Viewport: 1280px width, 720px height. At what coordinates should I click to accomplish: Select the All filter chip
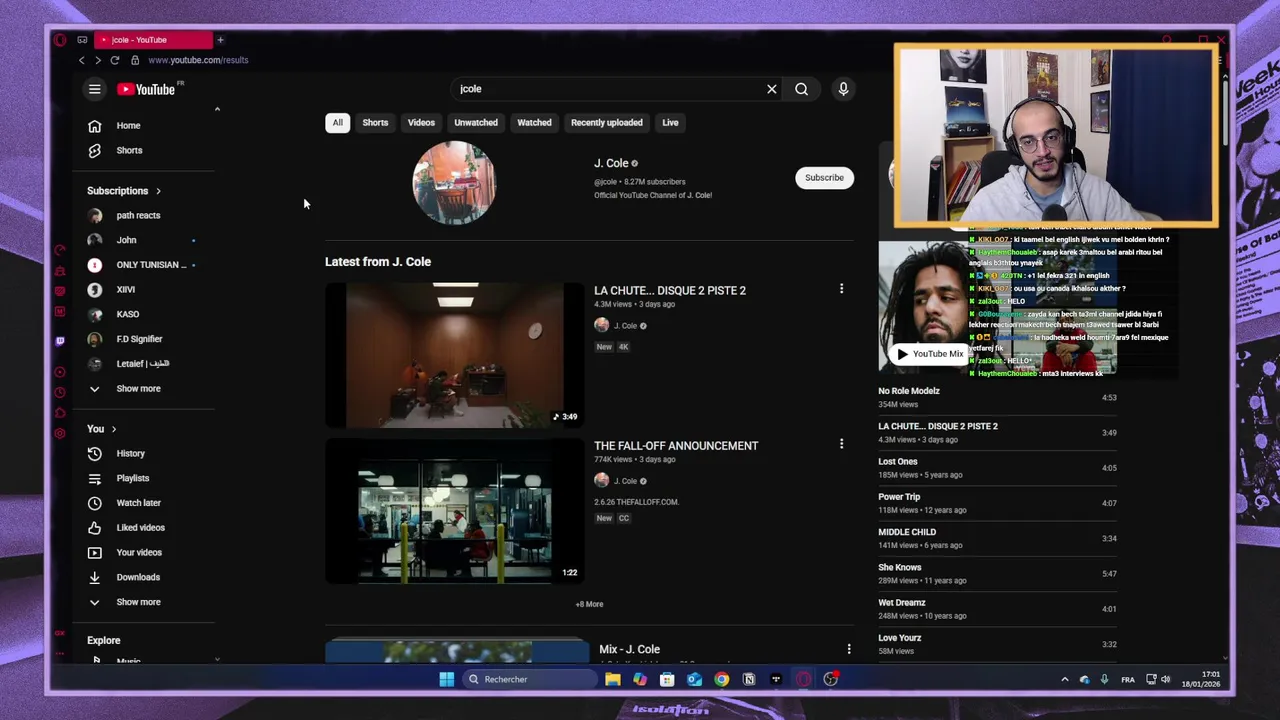point(337,123)
